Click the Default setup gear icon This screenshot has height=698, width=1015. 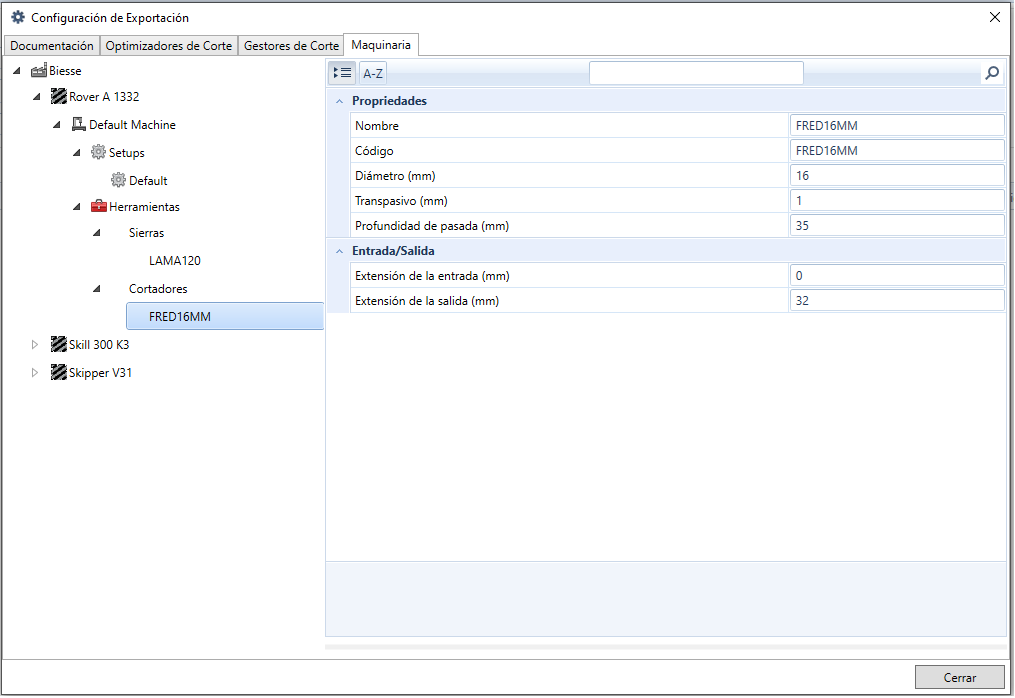pyautogui.click(x=118, y=180)
